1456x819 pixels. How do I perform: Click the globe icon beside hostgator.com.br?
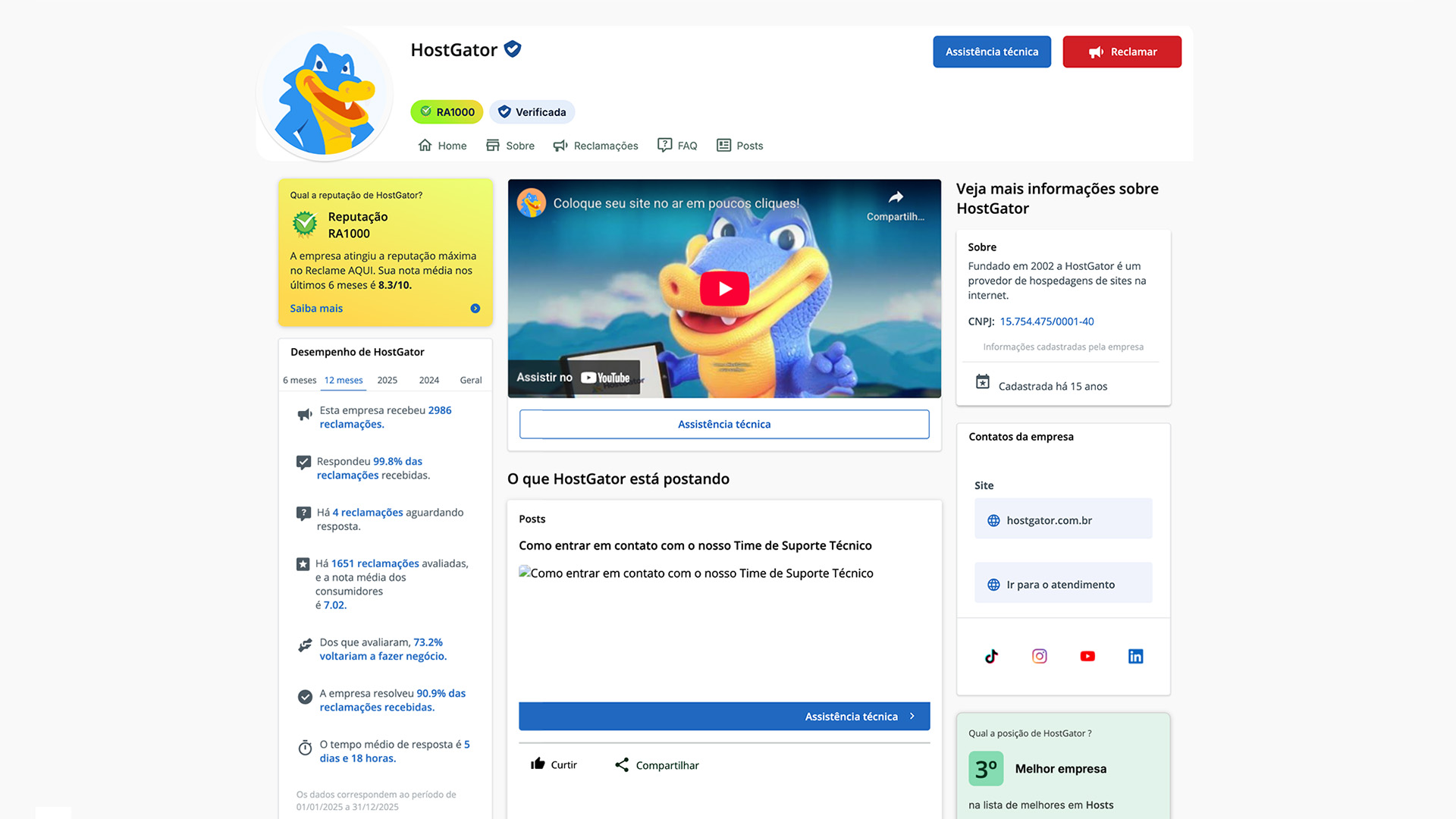(993, 520)
